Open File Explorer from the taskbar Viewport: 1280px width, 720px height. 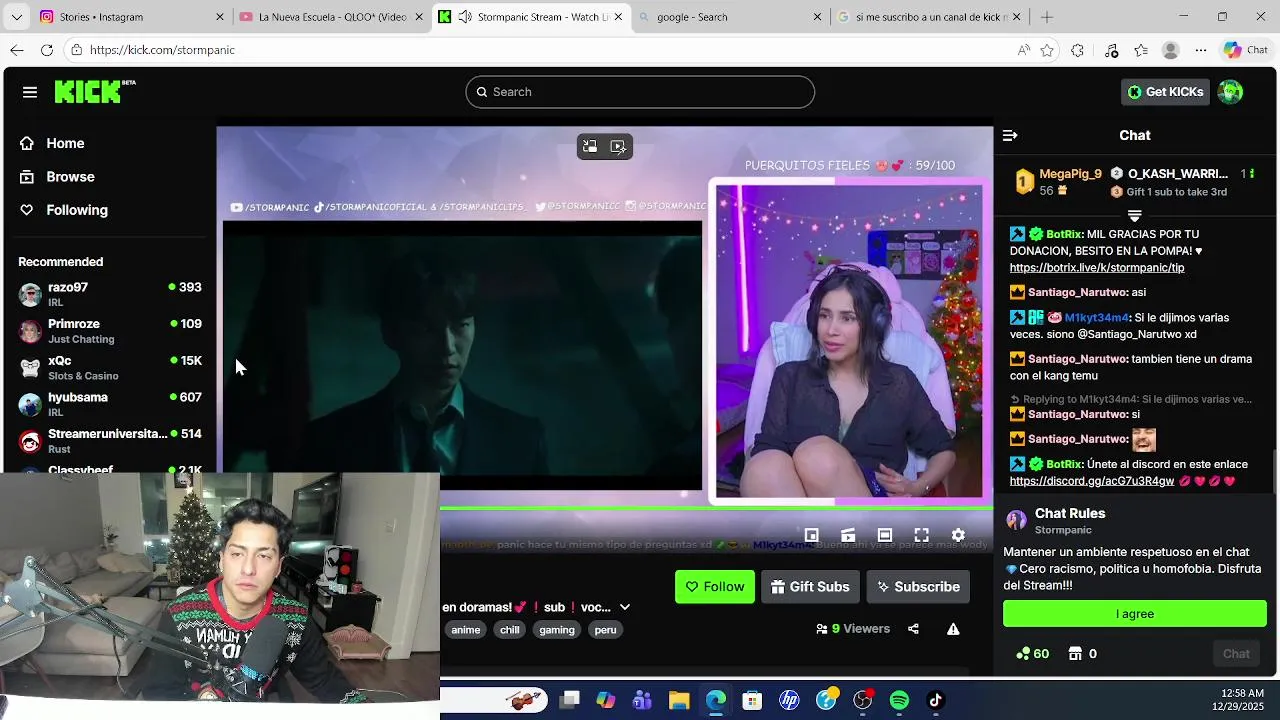(679, 700)
